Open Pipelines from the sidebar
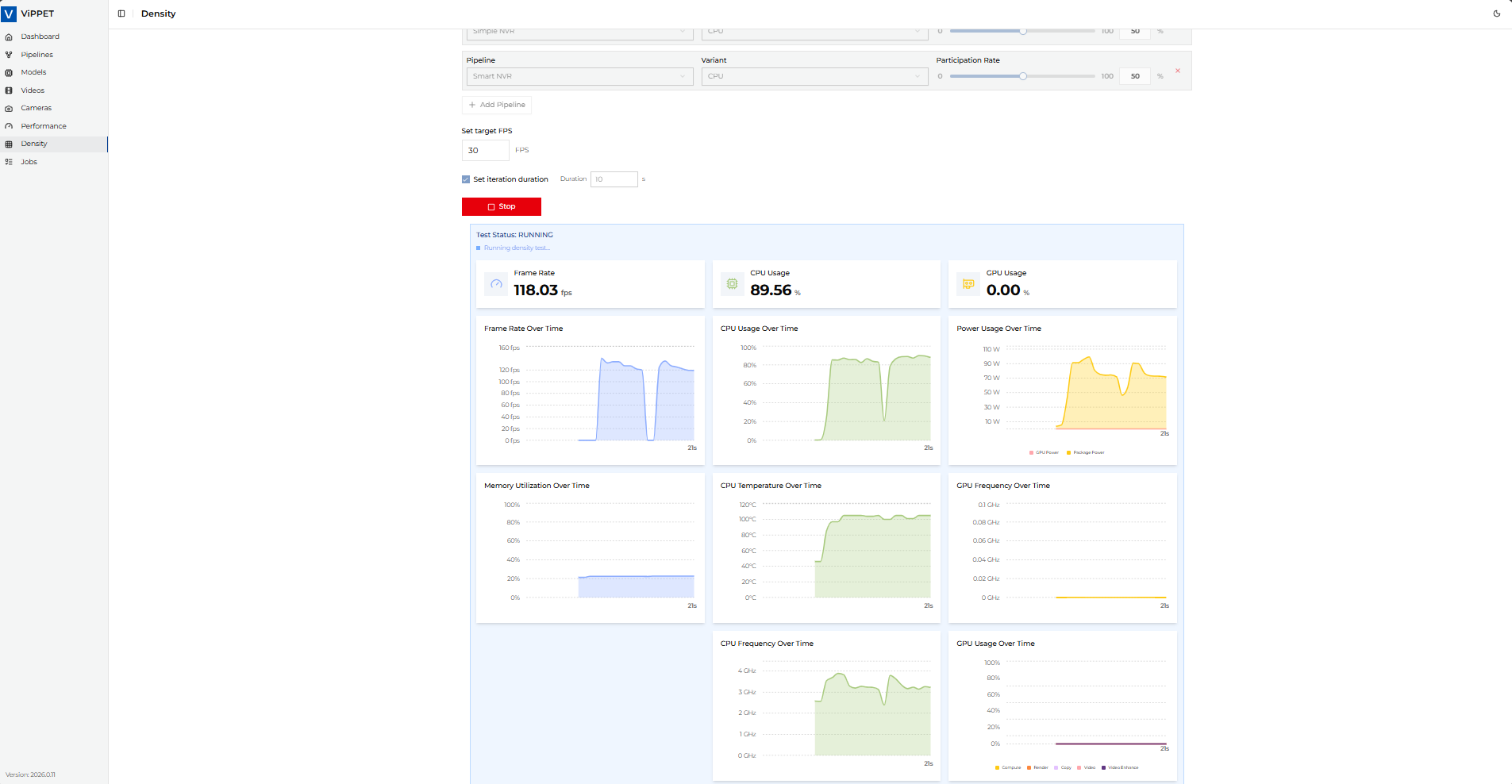This screenshot has width=1512, height=784. [37, 55]
